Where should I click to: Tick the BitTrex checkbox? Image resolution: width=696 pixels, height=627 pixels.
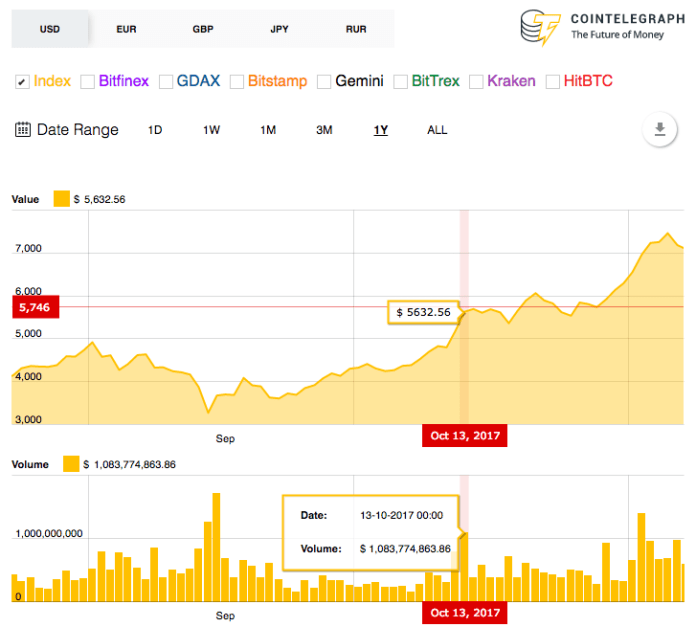coord(400,81)
